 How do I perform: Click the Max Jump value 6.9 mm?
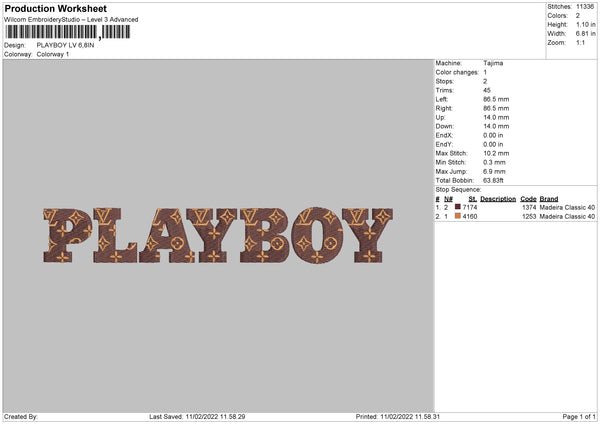(x=494, y=171)
